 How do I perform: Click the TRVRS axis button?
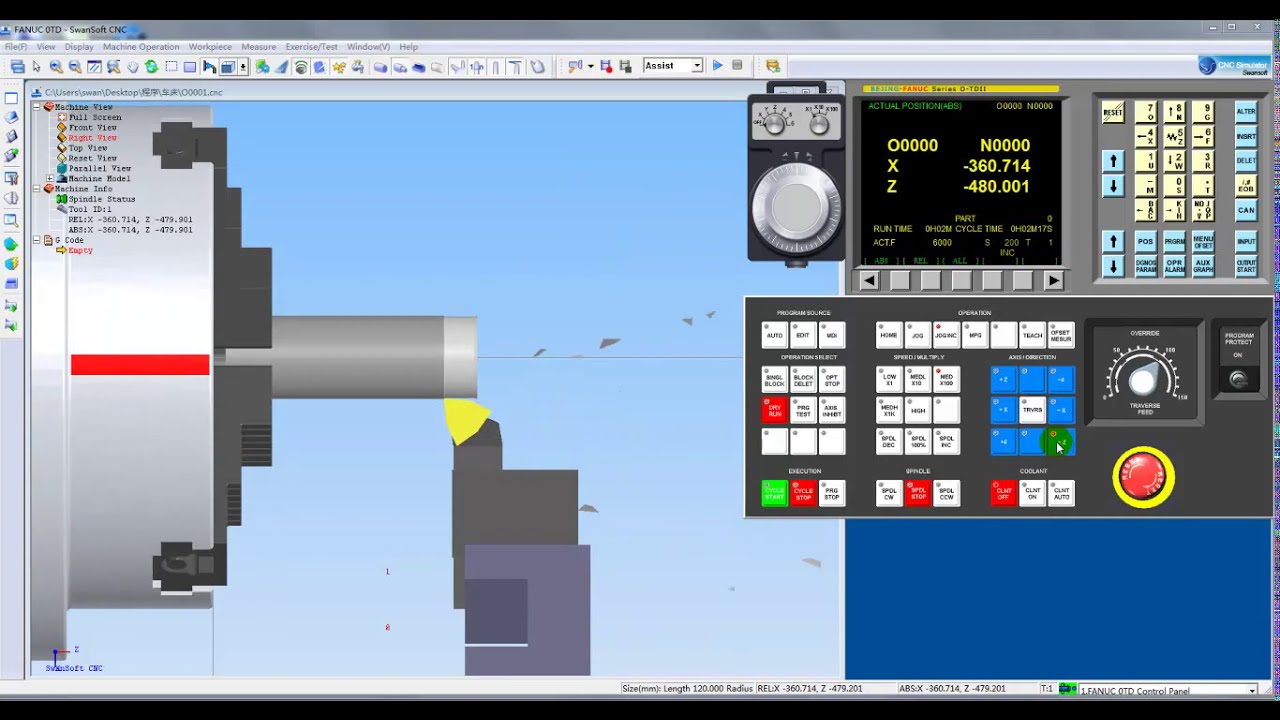[x=1033, y=410]
